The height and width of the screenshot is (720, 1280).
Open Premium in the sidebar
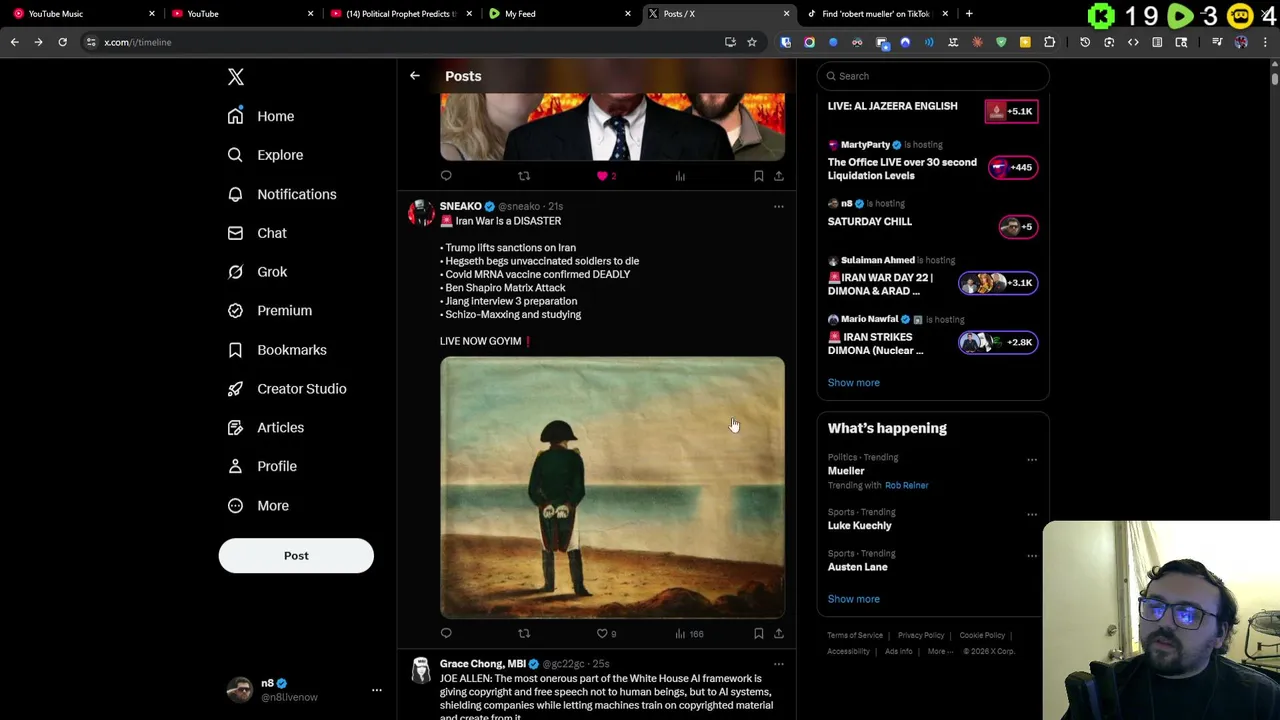point(270,310)
